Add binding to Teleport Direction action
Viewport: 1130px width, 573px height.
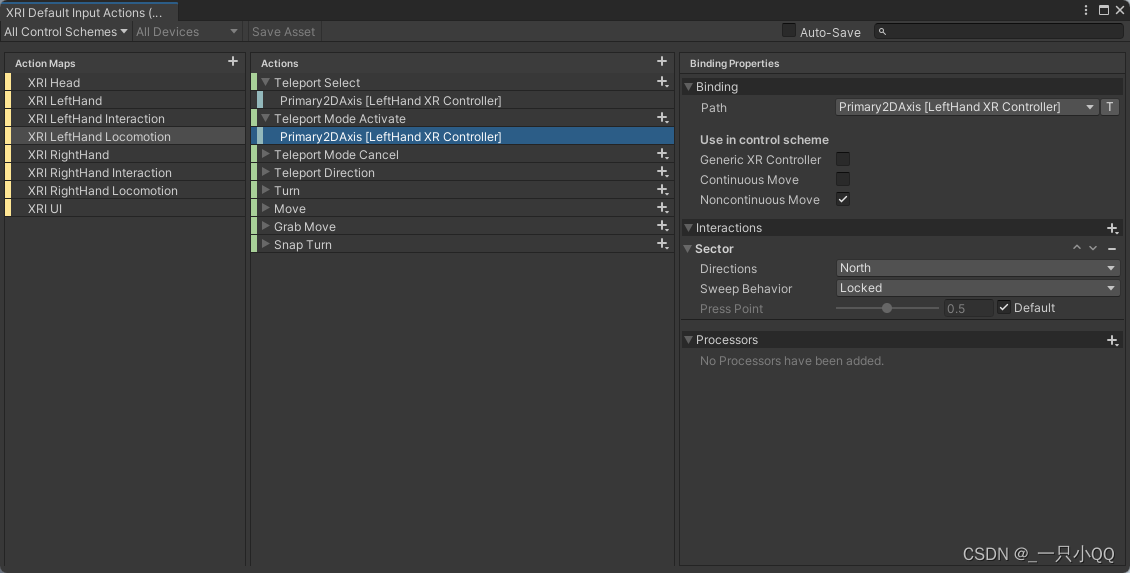pyautogui.click(x=662, y=172)
